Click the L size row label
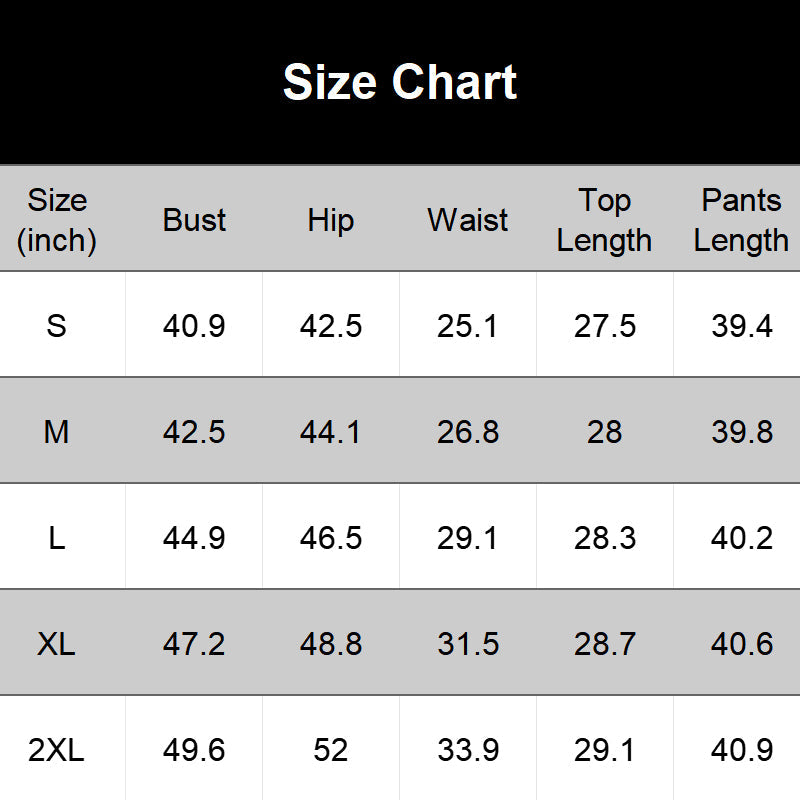Image resolution: width=800 pixels, height=800 pixels. click(x=57, y=538)
